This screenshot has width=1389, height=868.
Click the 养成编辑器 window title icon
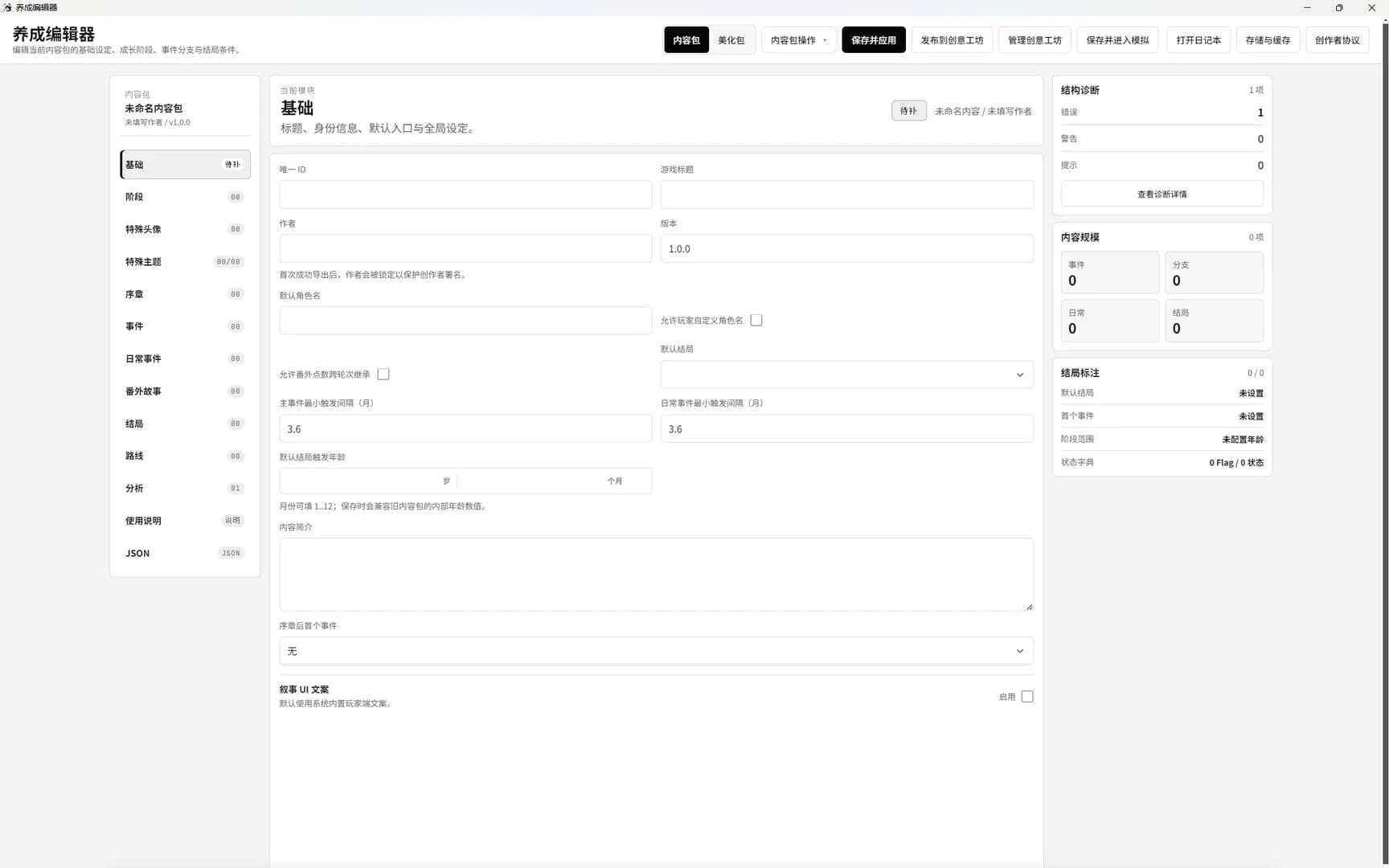point(7,7)
